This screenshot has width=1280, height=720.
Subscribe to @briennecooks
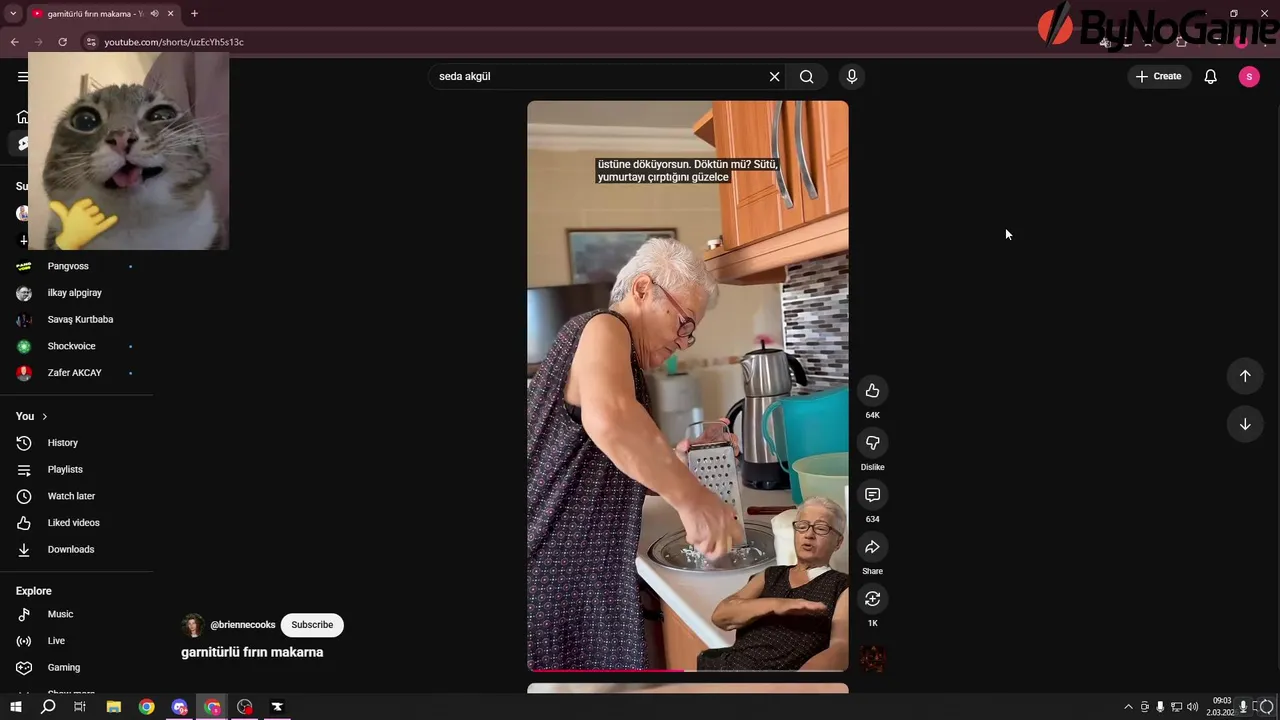(x=312, y=625)
